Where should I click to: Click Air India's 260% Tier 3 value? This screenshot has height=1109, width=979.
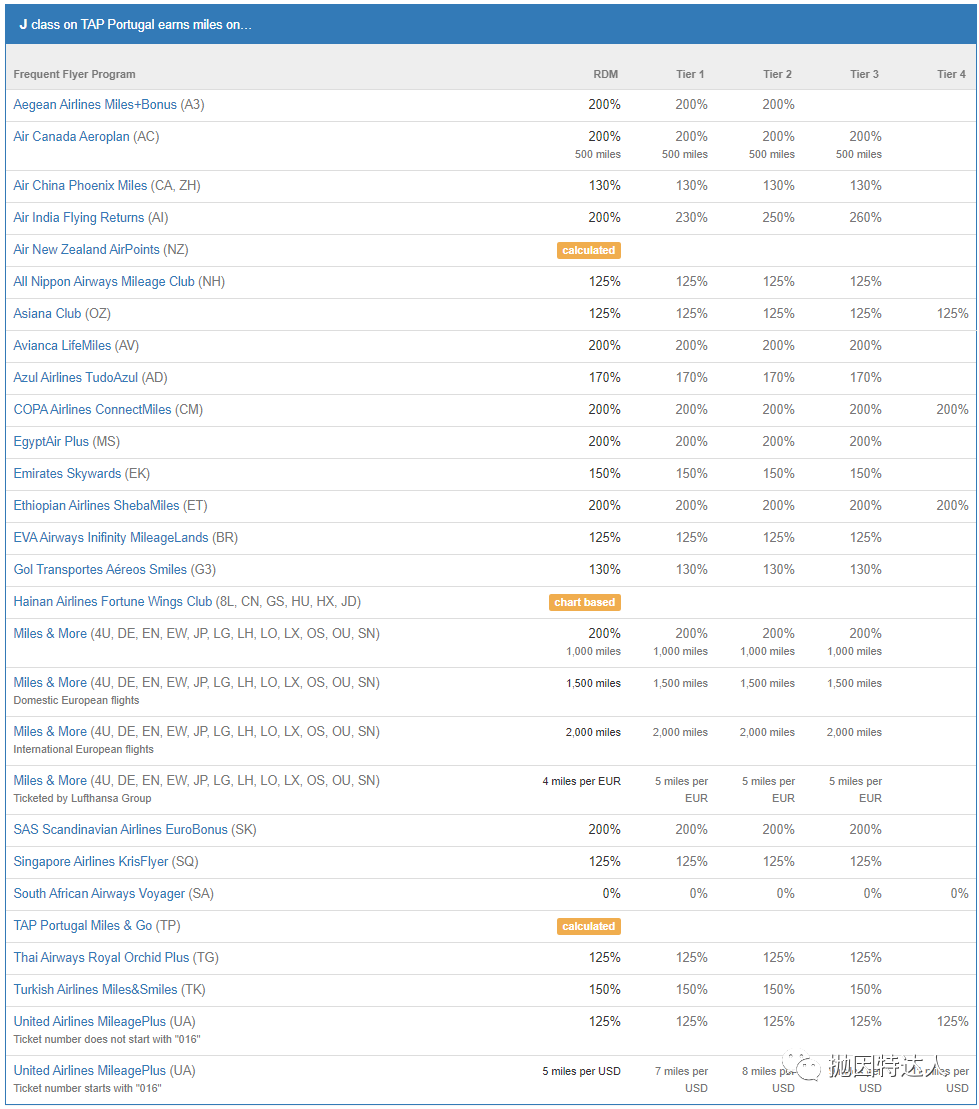(x=865, y=217)
